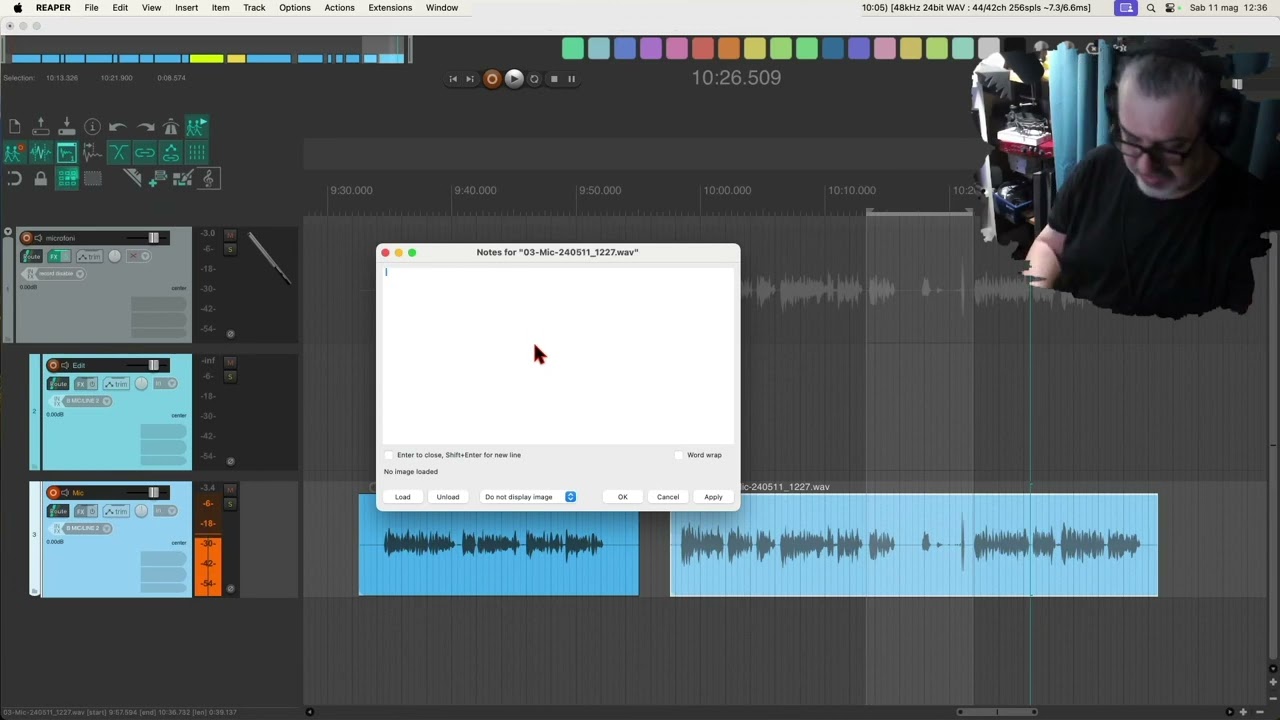Solo the Mic track

click(230, 504)
